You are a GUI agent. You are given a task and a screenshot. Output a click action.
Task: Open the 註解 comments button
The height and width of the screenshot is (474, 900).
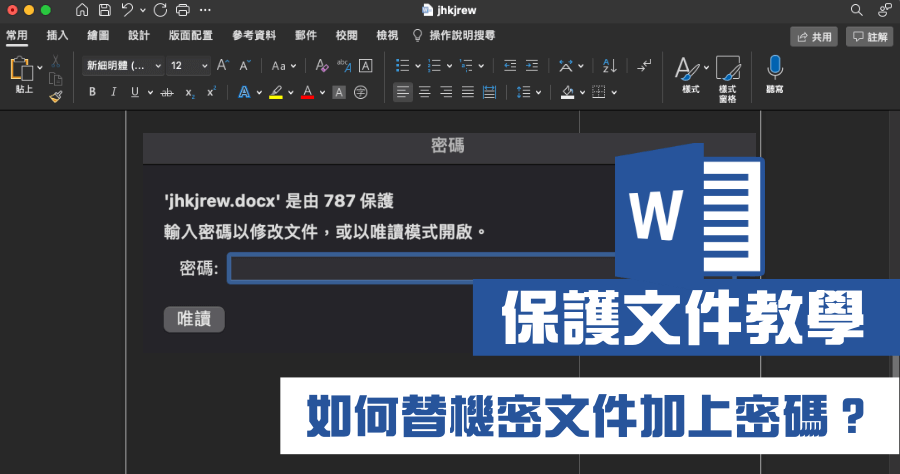870,37
